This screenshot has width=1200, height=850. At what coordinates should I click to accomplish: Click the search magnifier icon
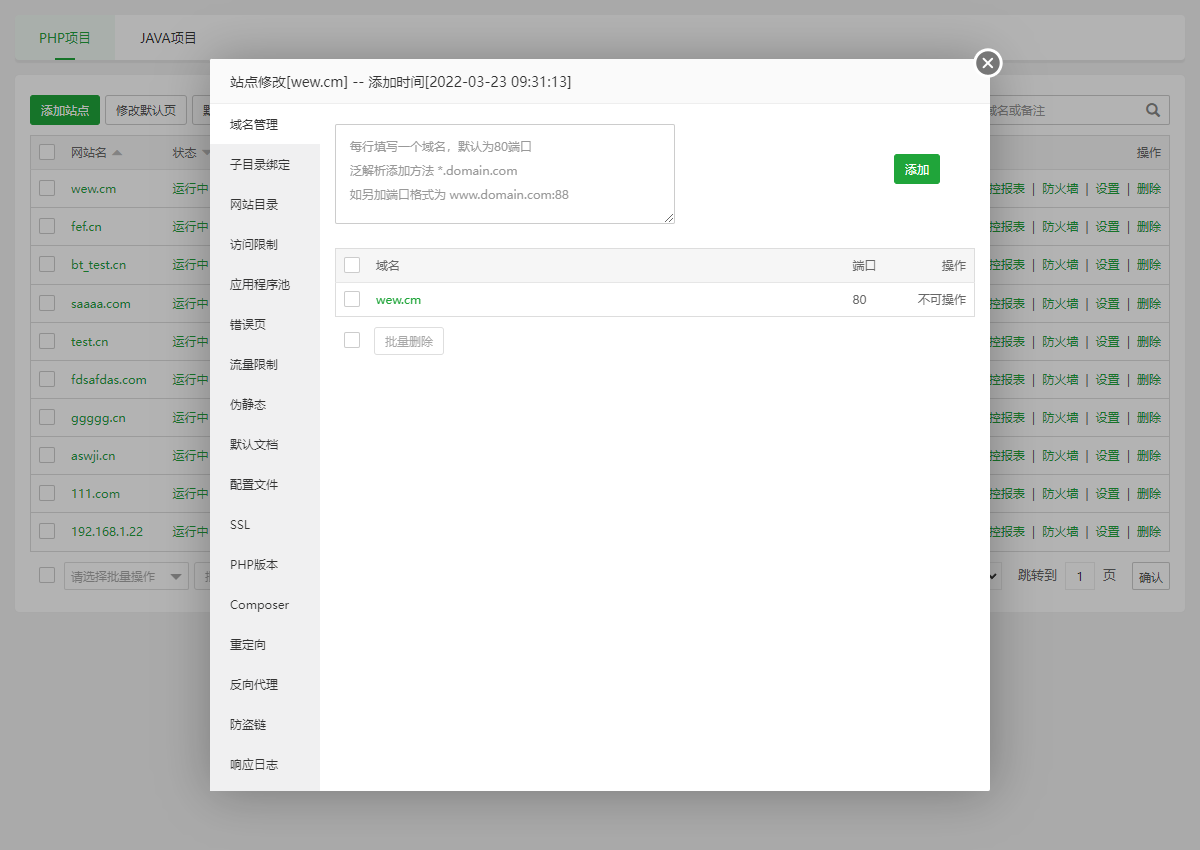click(1152, 110)
